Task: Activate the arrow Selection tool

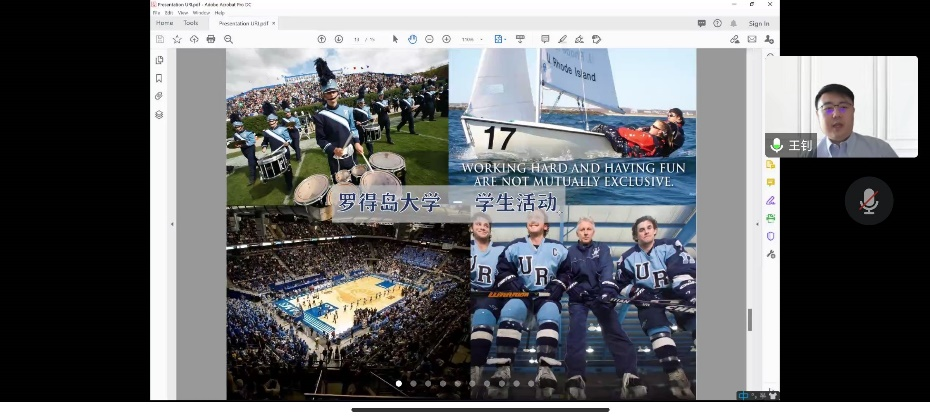Action: pos(395,39)
